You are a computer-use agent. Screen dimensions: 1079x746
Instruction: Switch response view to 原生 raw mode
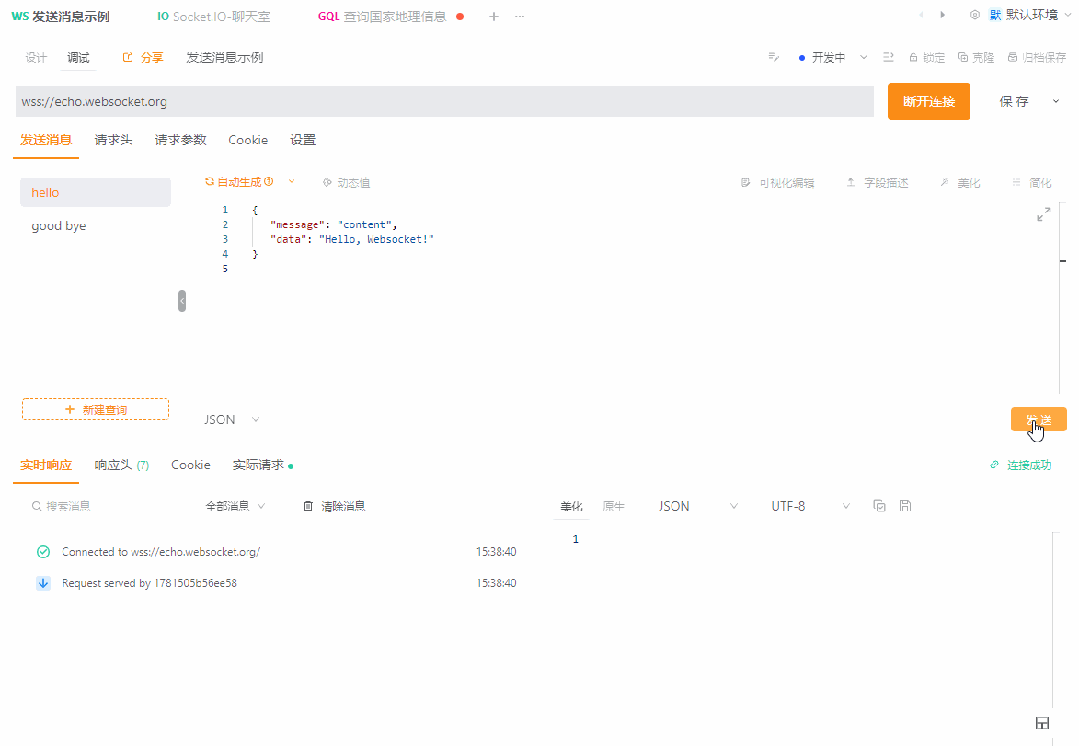614,506
